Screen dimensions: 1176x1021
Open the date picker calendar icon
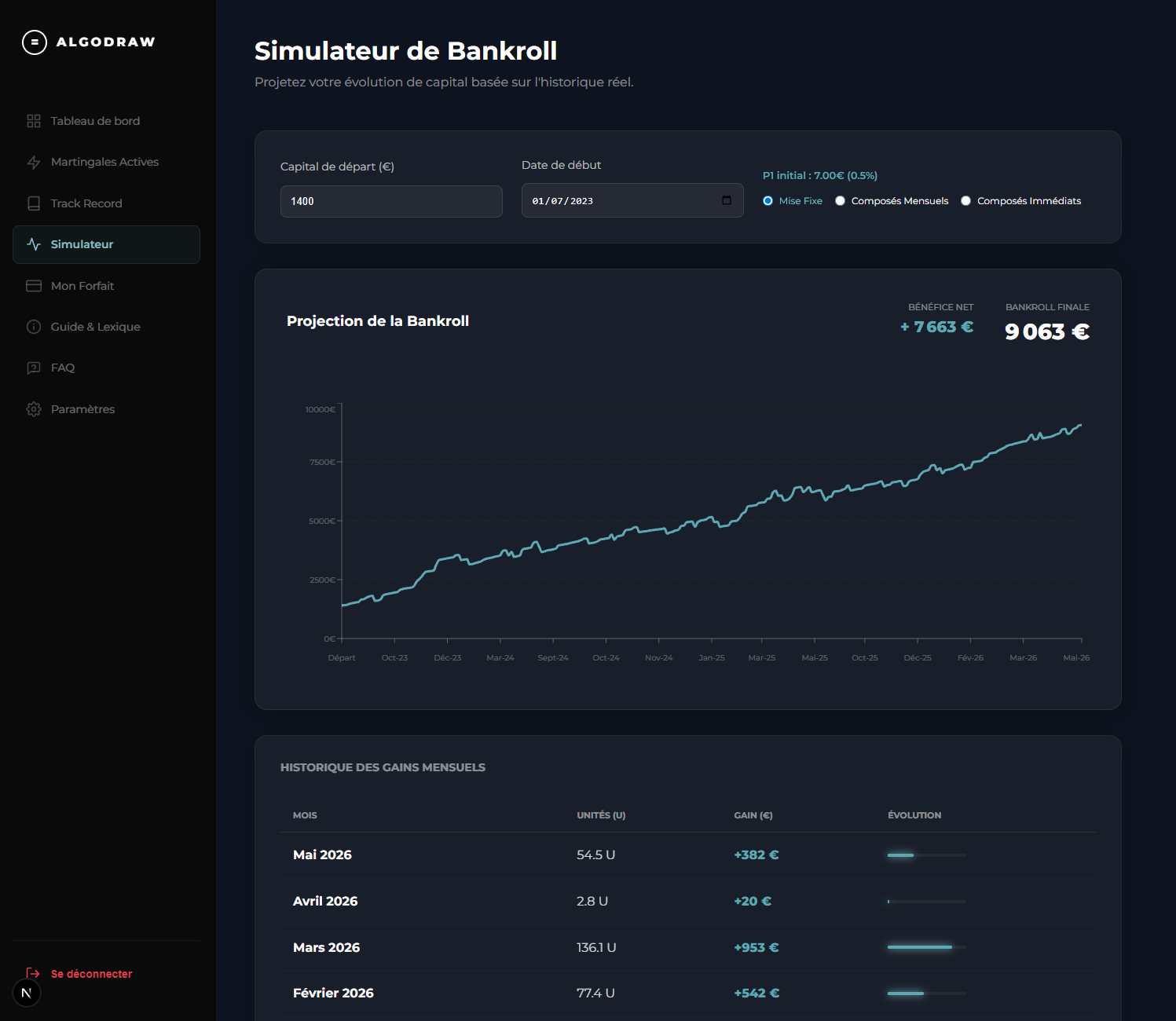coord(727,200)
